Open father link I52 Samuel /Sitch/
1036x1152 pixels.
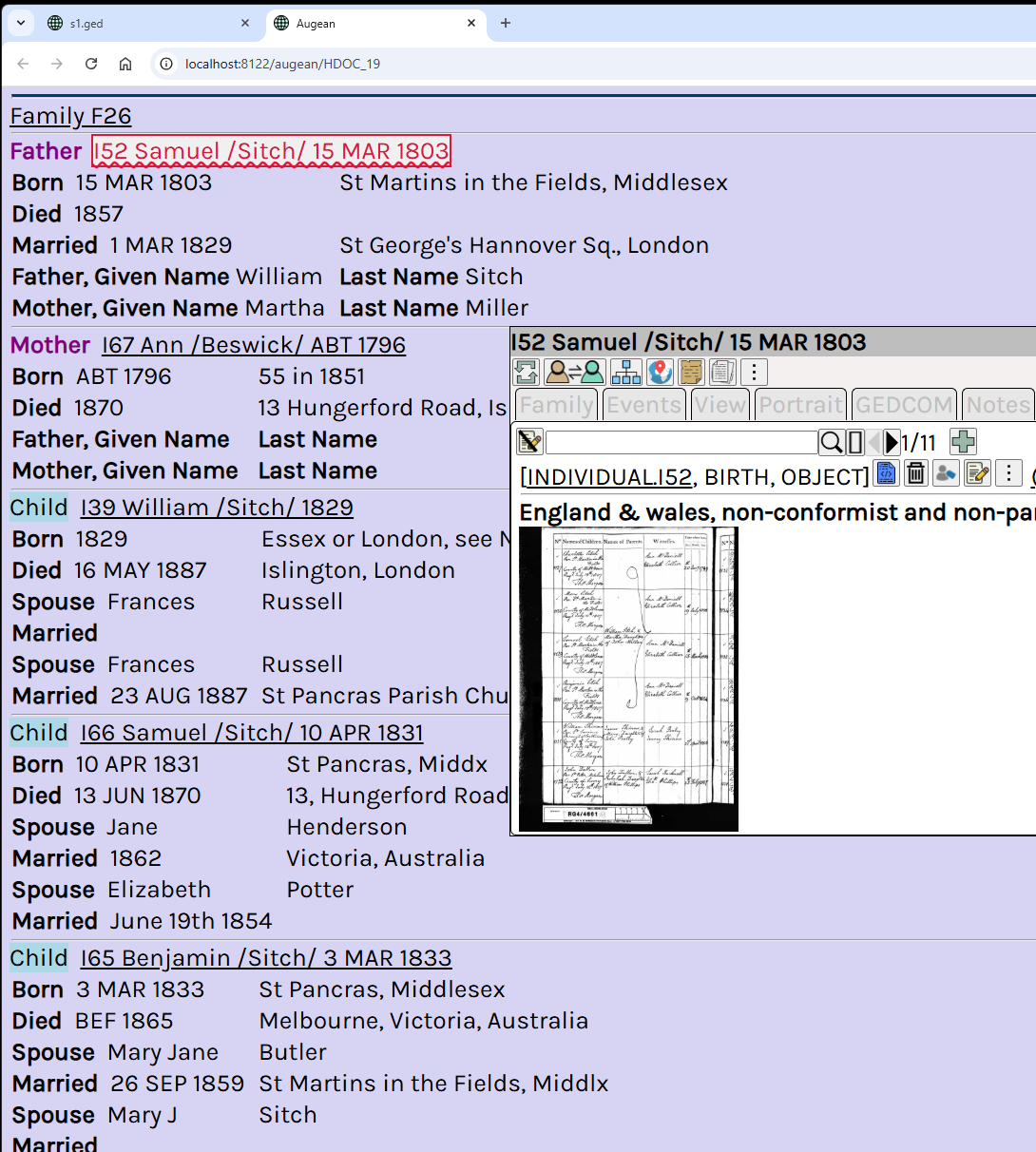(x=271, y=151)
